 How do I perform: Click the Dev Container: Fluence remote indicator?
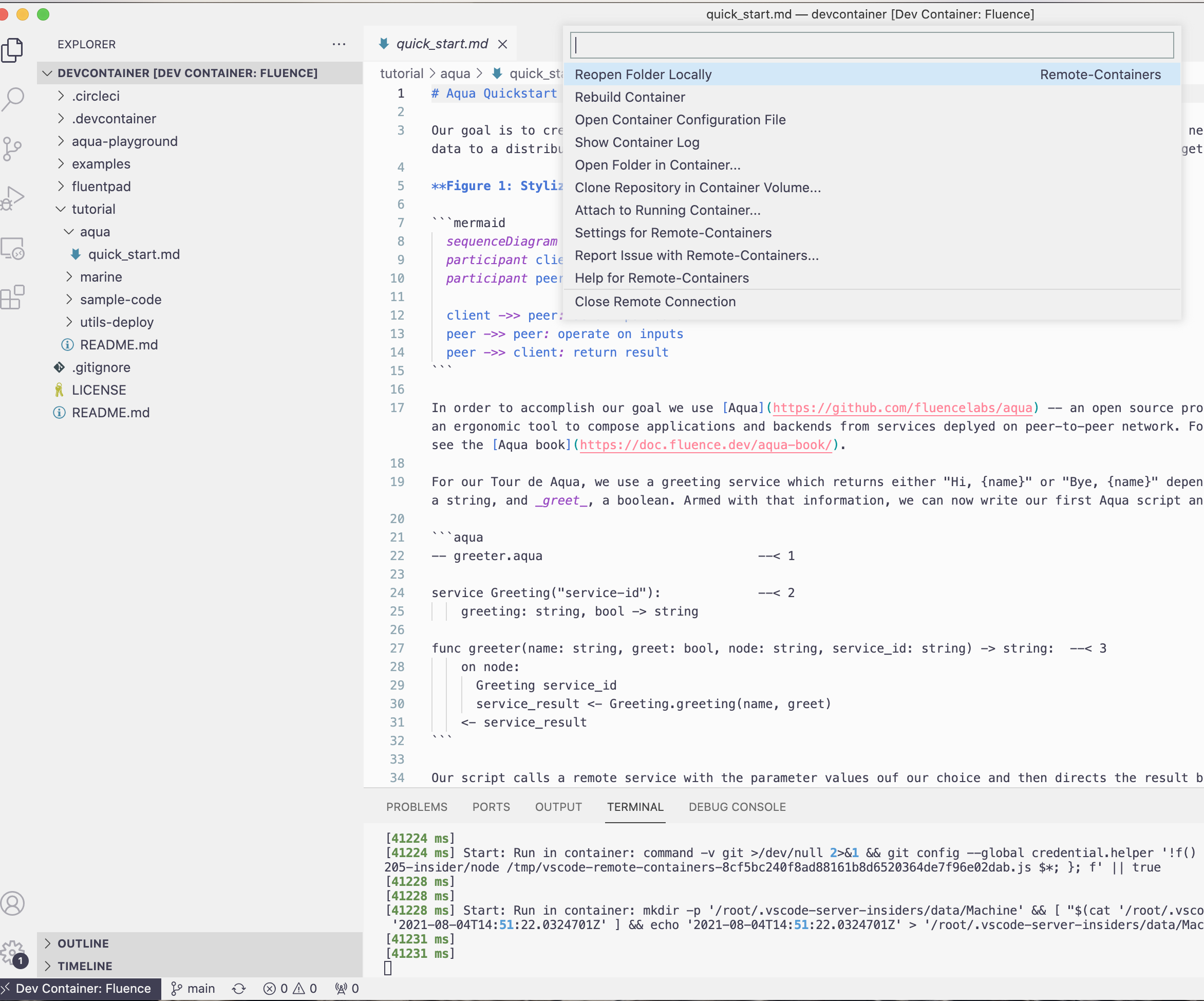tap(80, 988)
